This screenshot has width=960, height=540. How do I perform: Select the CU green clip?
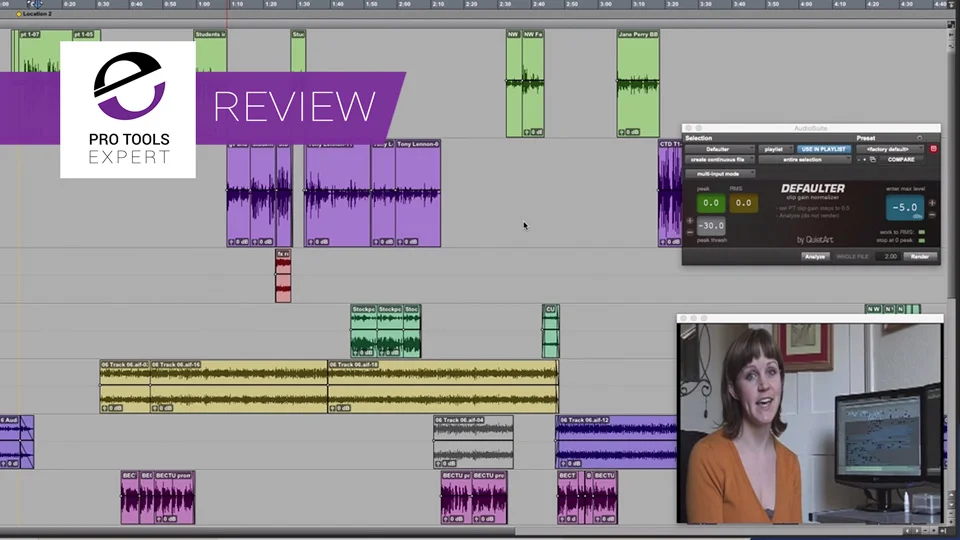coord(550,331)
